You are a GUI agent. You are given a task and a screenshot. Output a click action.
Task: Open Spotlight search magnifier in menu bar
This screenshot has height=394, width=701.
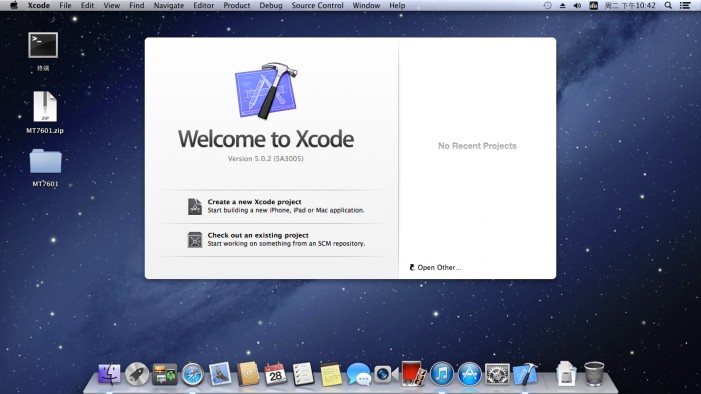(668, 5)
